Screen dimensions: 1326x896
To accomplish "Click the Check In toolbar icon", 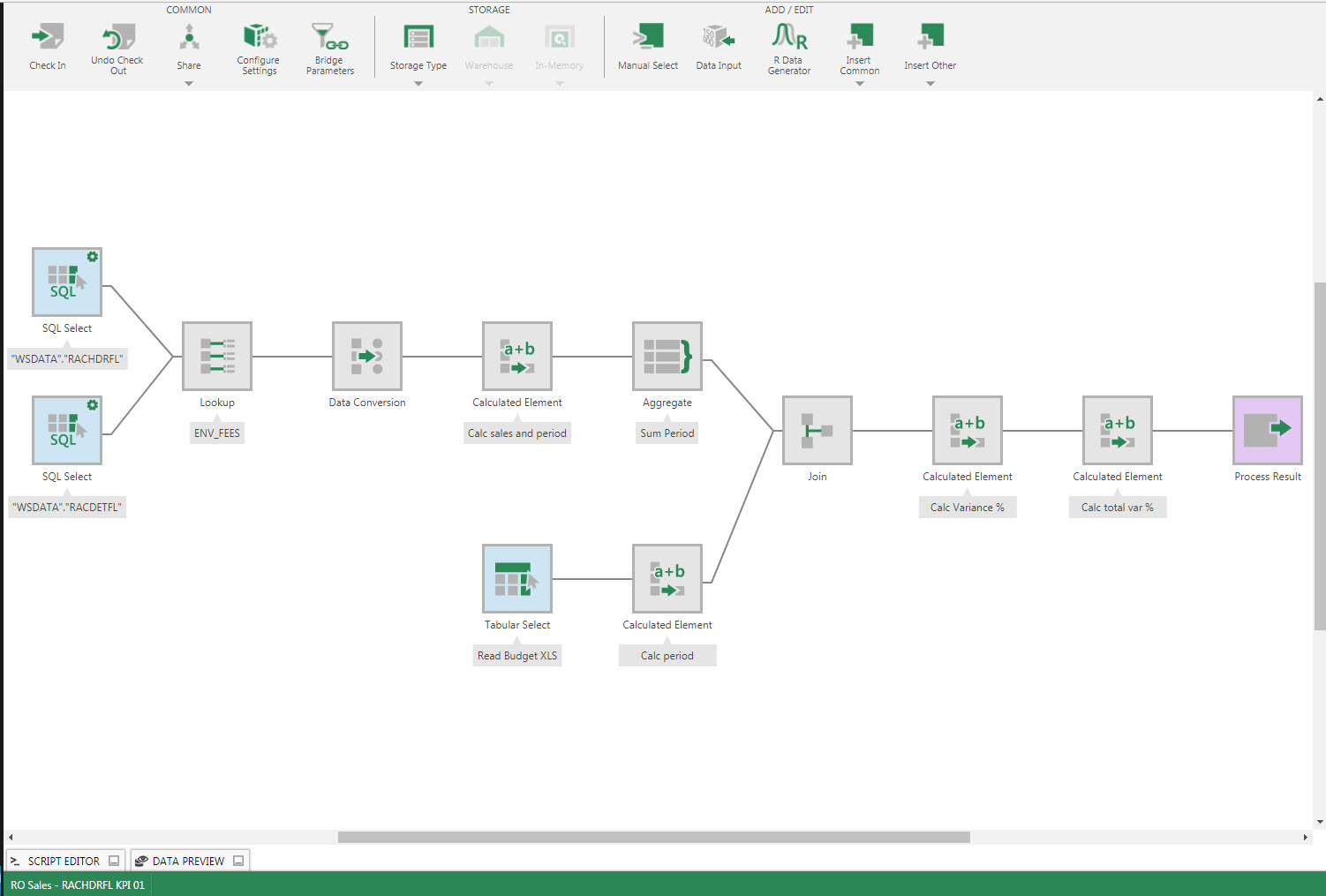I will [x=48, y=38].
